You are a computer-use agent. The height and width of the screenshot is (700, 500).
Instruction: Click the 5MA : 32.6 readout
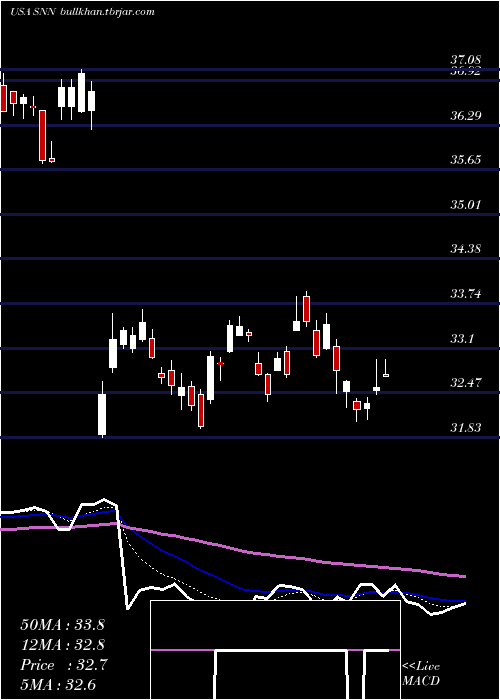[58, 685]
